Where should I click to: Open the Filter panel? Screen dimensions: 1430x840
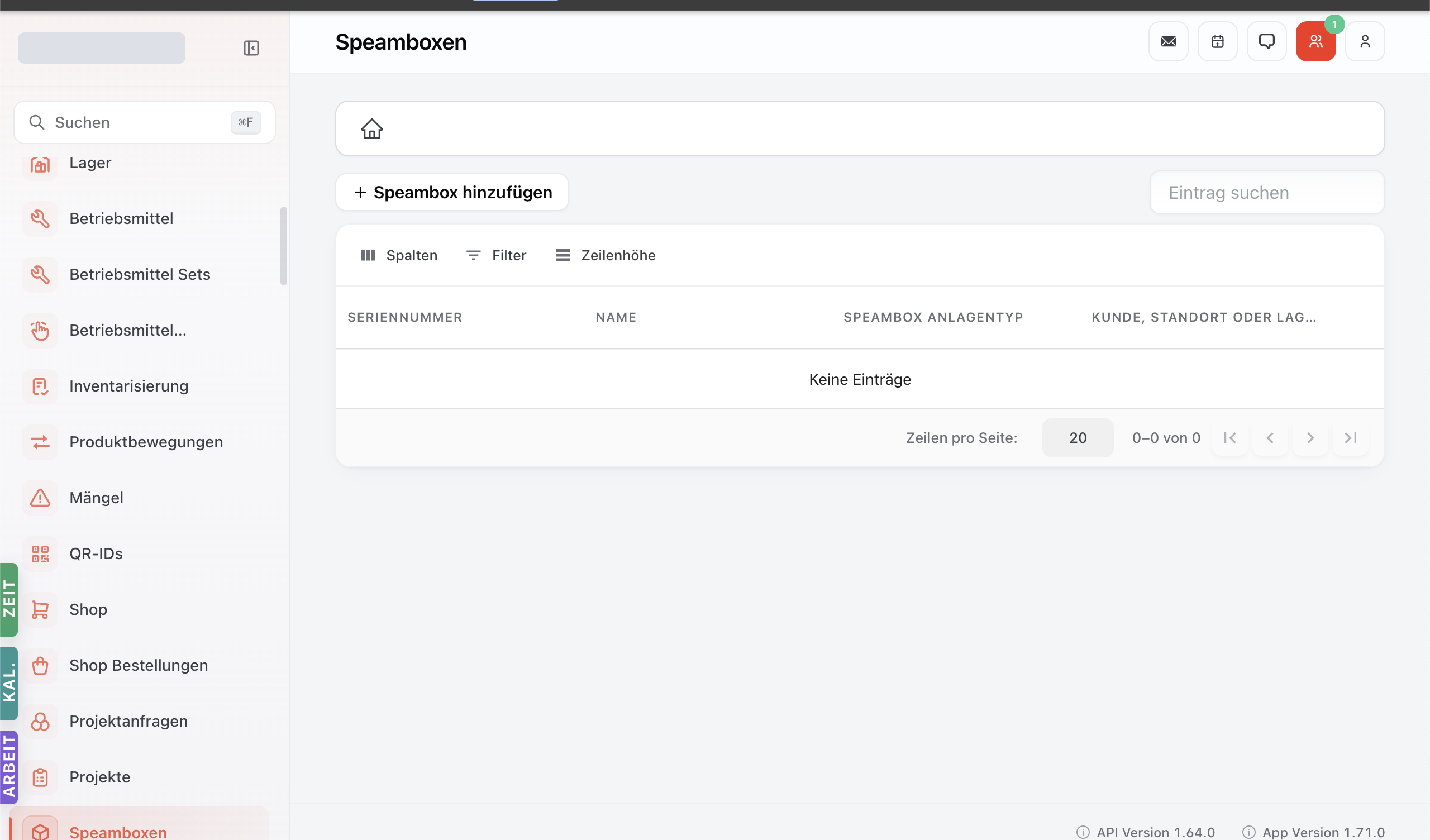tap(496, 255)
